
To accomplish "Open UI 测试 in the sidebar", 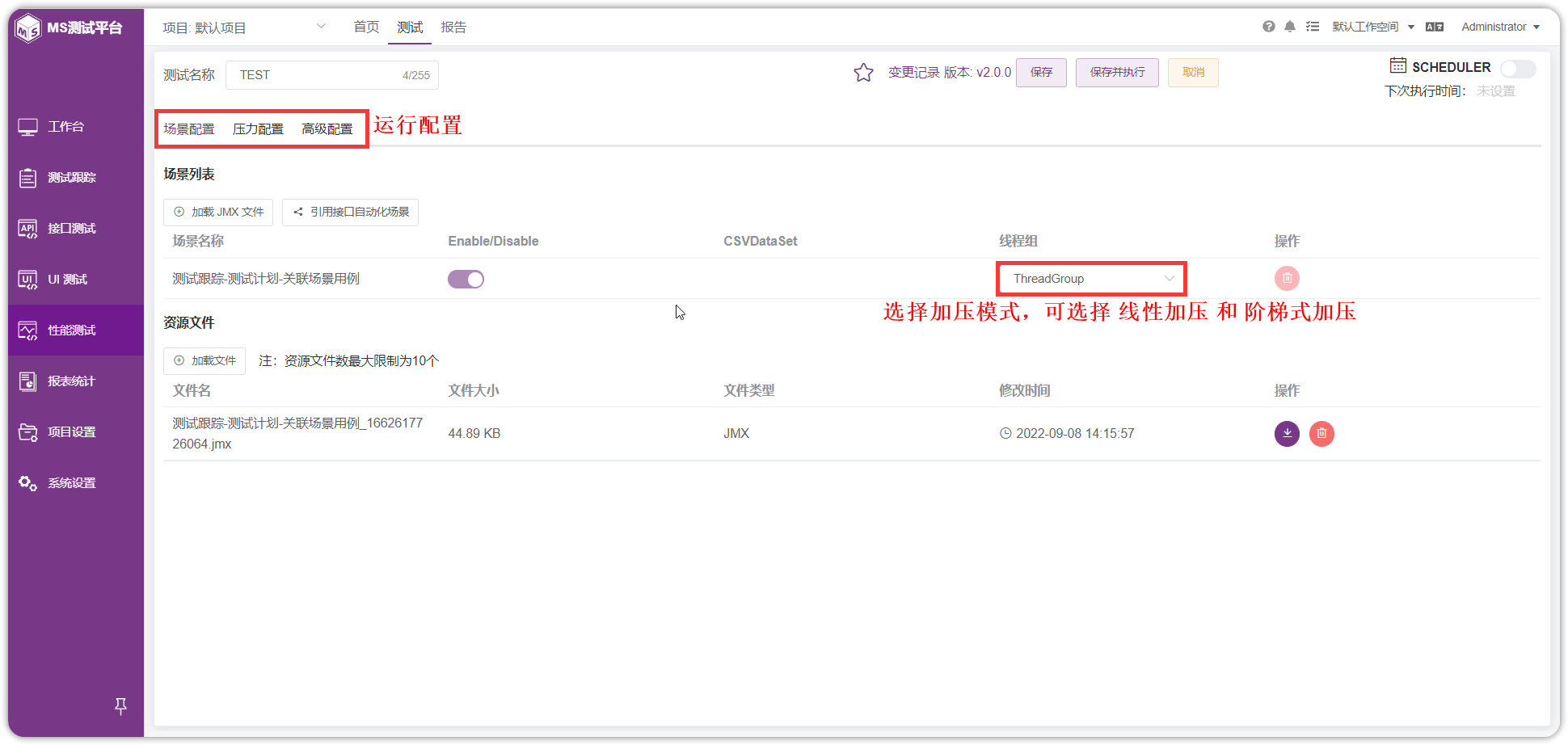I will coord(76,280).
